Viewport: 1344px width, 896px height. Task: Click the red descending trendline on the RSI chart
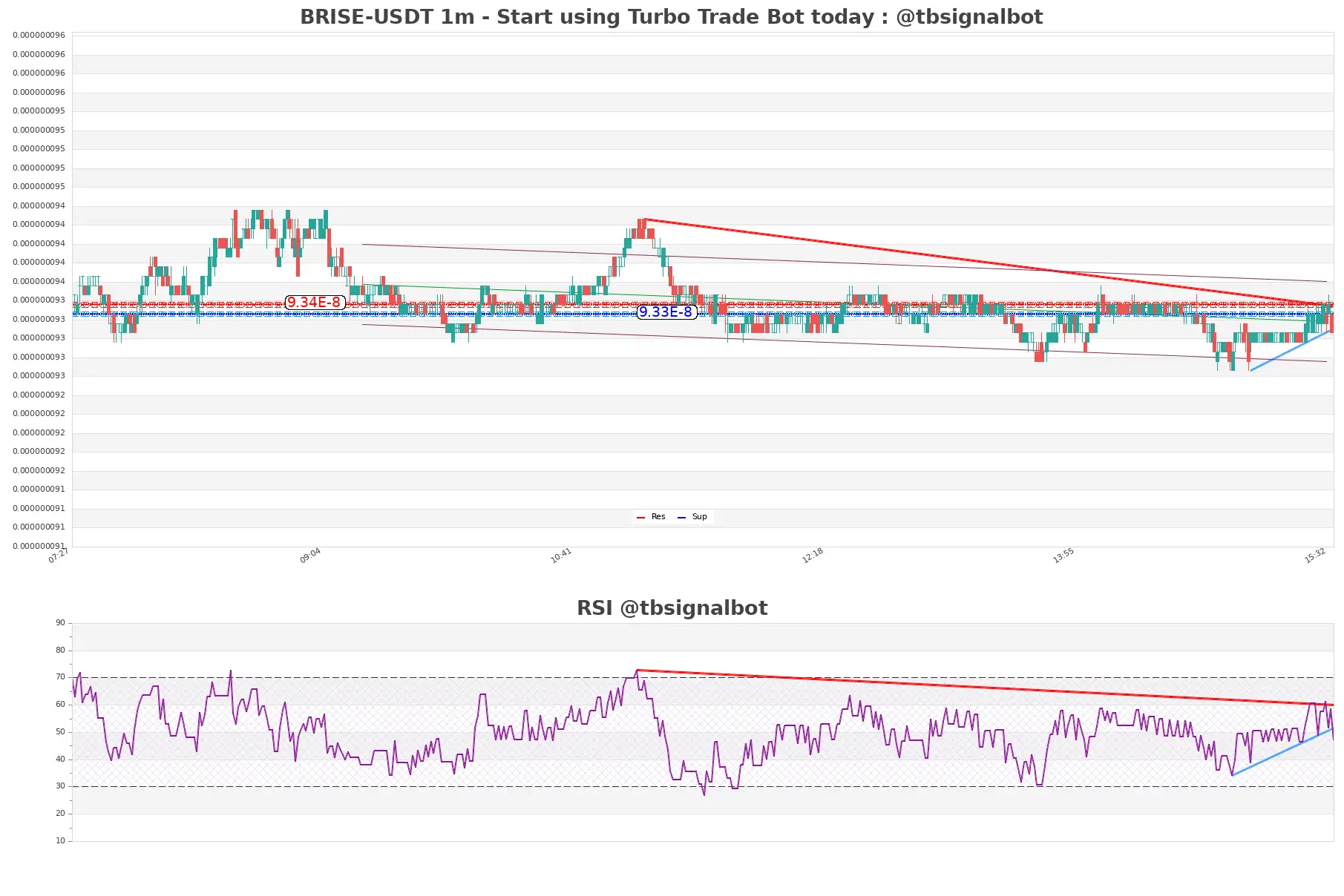click(x=985, y=688)
